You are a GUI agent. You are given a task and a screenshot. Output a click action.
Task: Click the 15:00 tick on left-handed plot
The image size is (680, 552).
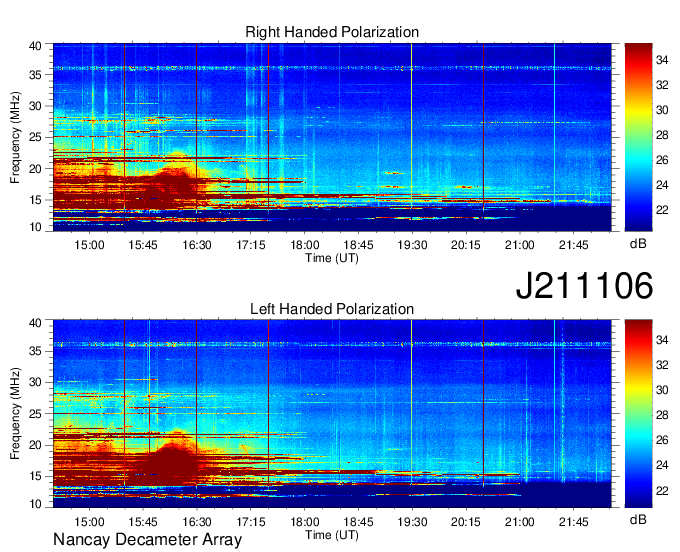[89, 522]
